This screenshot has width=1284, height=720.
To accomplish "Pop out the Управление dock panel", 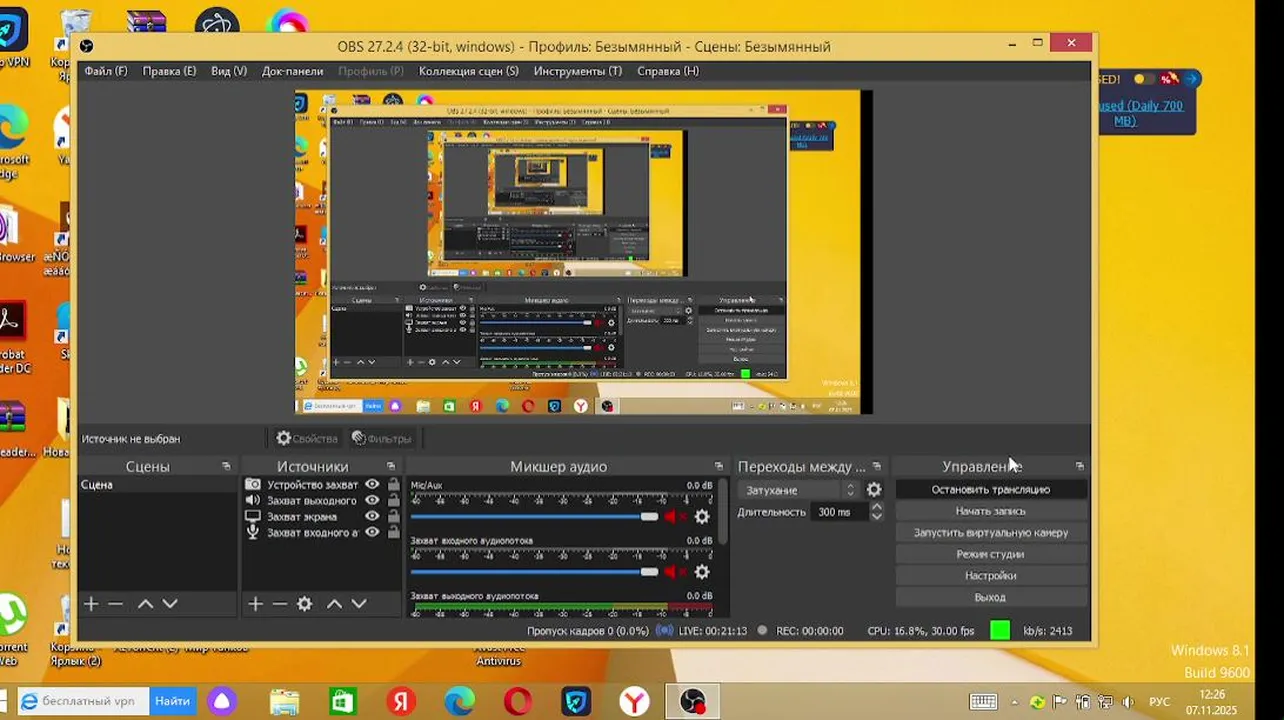I will click(1079, 467).
